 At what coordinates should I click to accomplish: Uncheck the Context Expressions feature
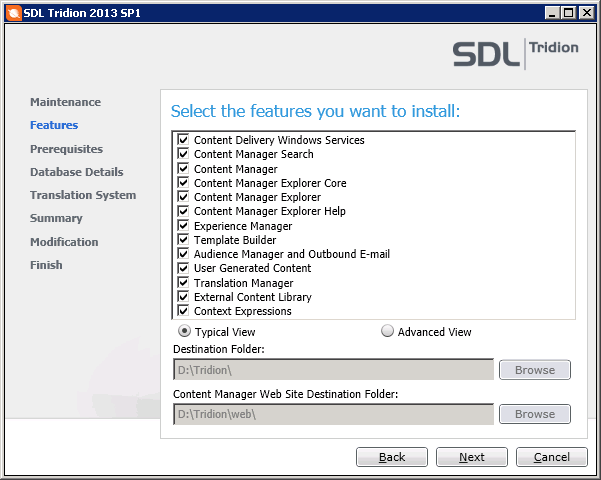point(183,311)
